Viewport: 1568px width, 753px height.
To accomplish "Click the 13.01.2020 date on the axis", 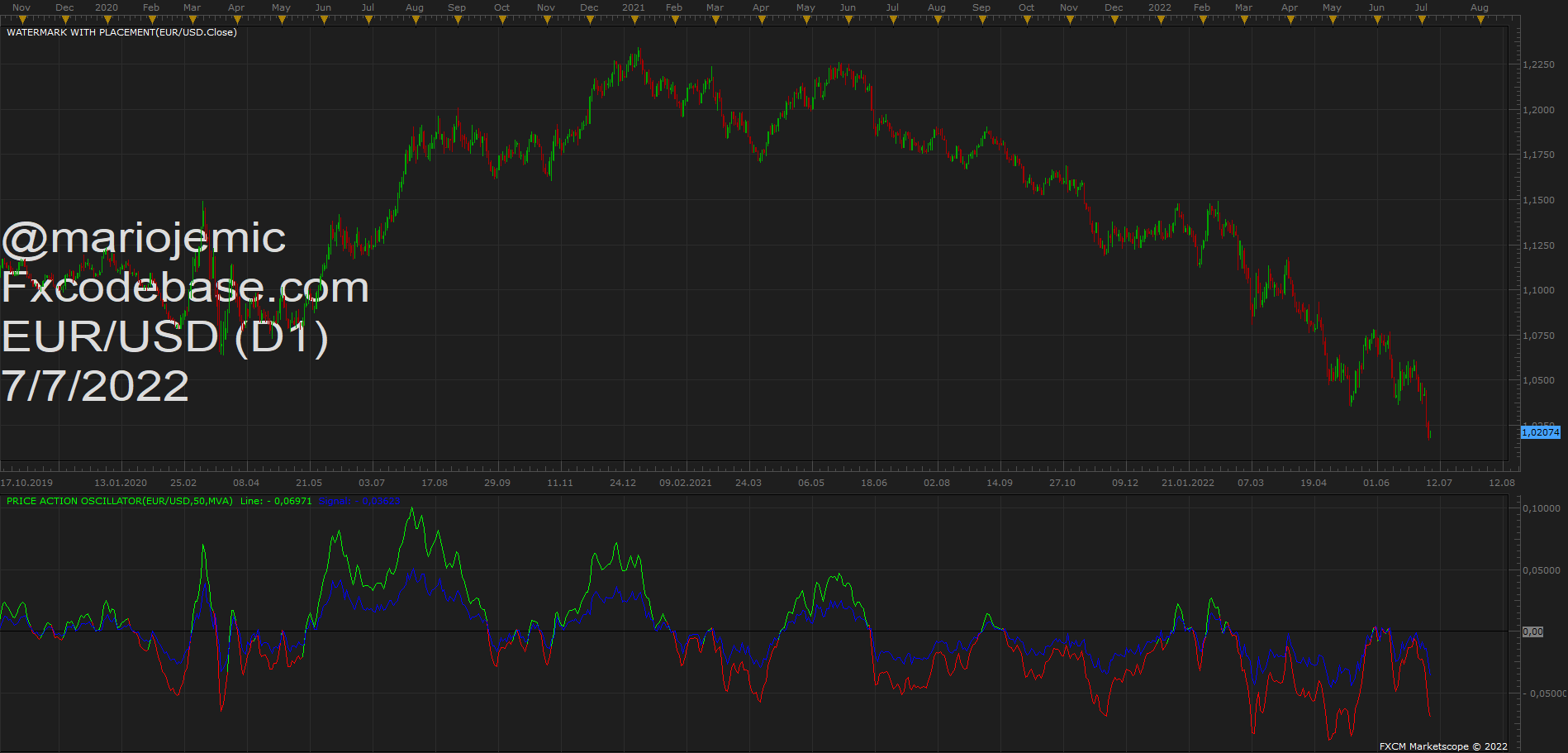I will (121, 483).
